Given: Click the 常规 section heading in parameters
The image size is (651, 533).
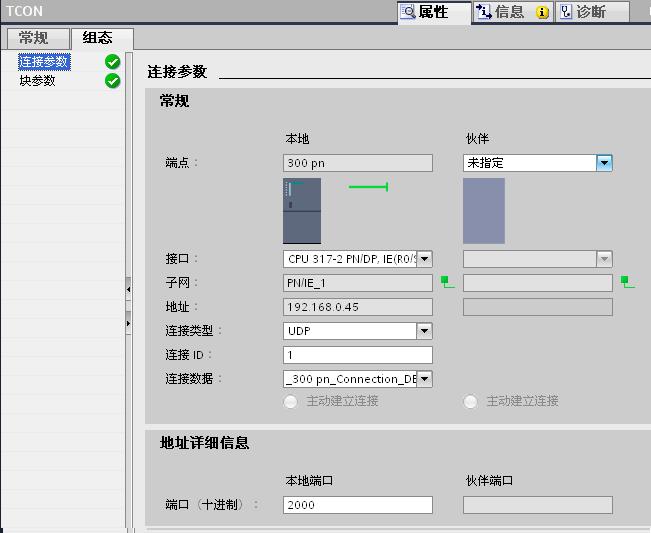Looking at the screenshot, I should click(174, 101).
